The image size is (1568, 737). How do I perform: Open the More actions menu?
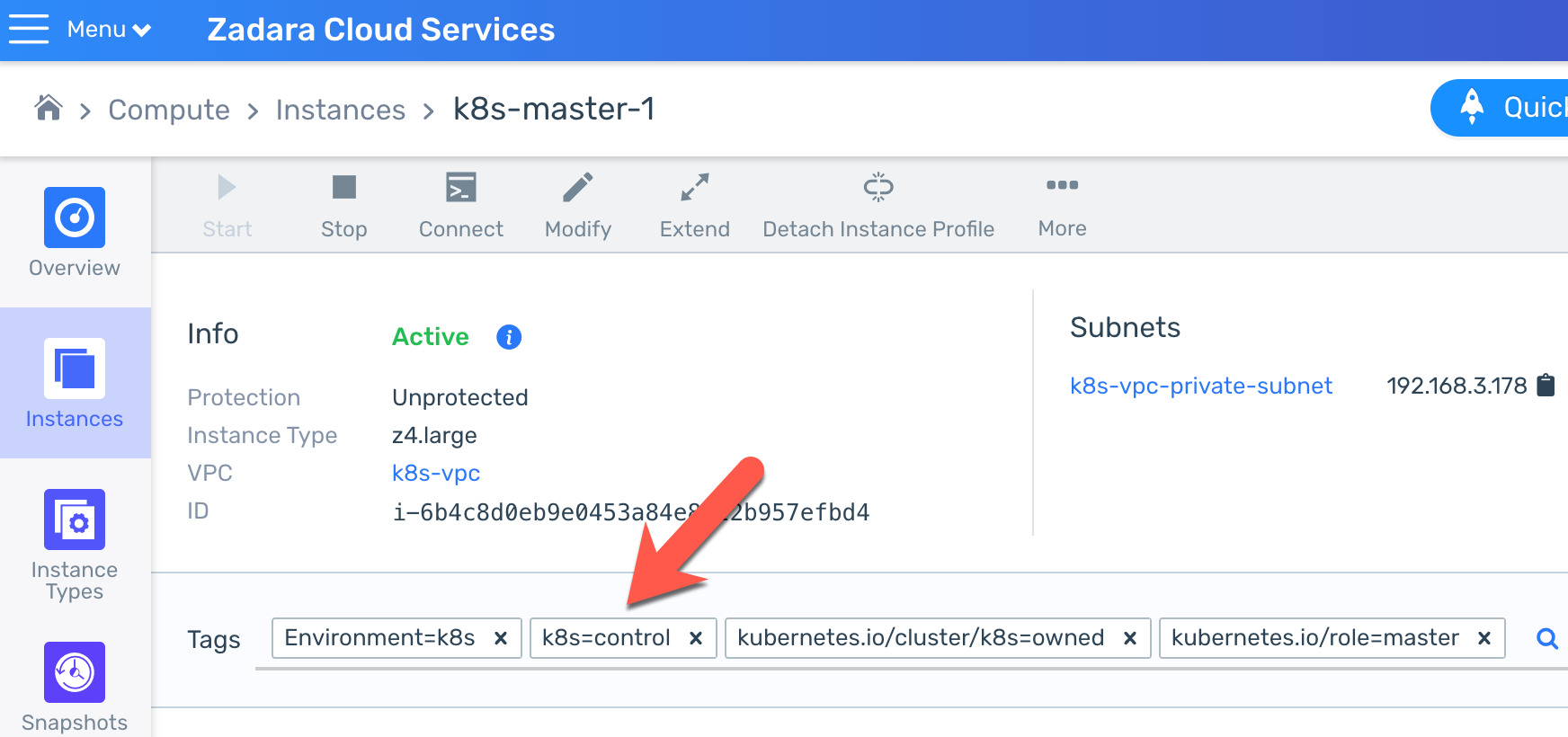[x=1062, y=207]
